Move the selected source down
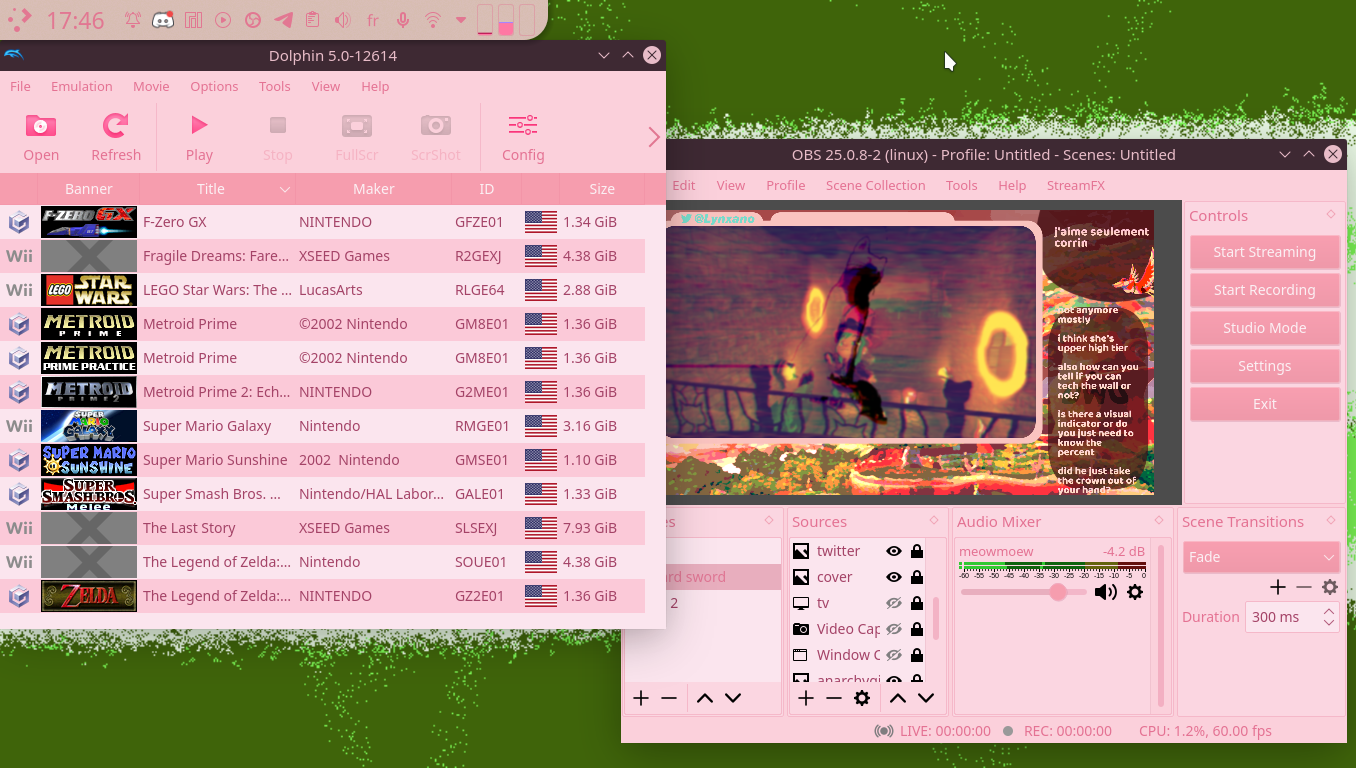 (x=926, y=698)
